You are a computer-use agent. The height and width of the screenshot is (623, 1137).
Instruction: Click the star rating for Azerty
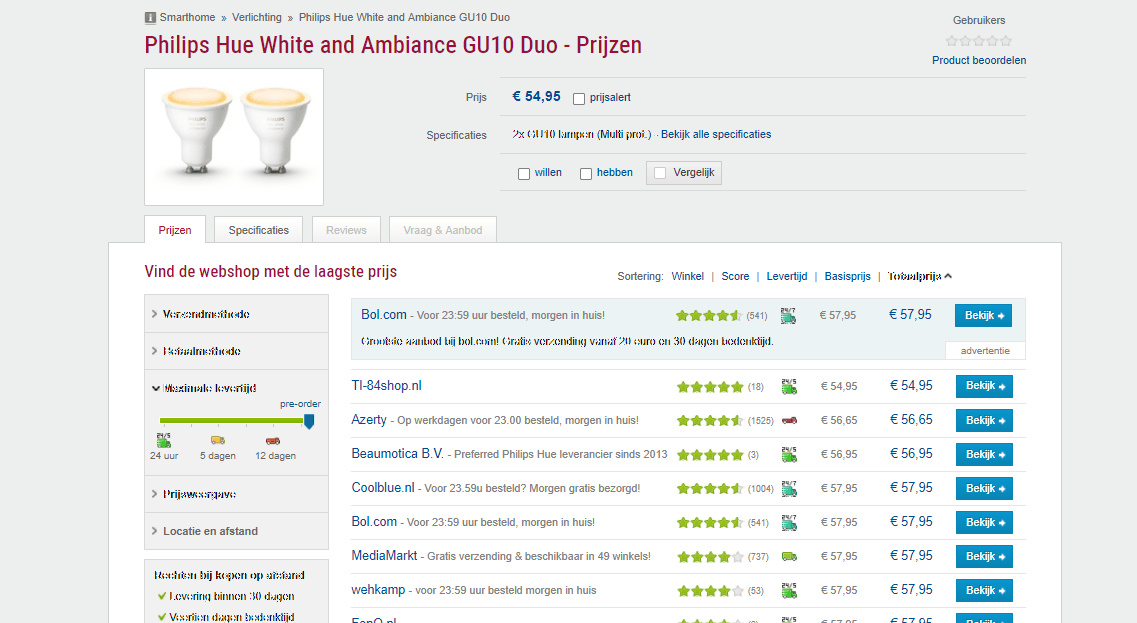pos(710,421)
